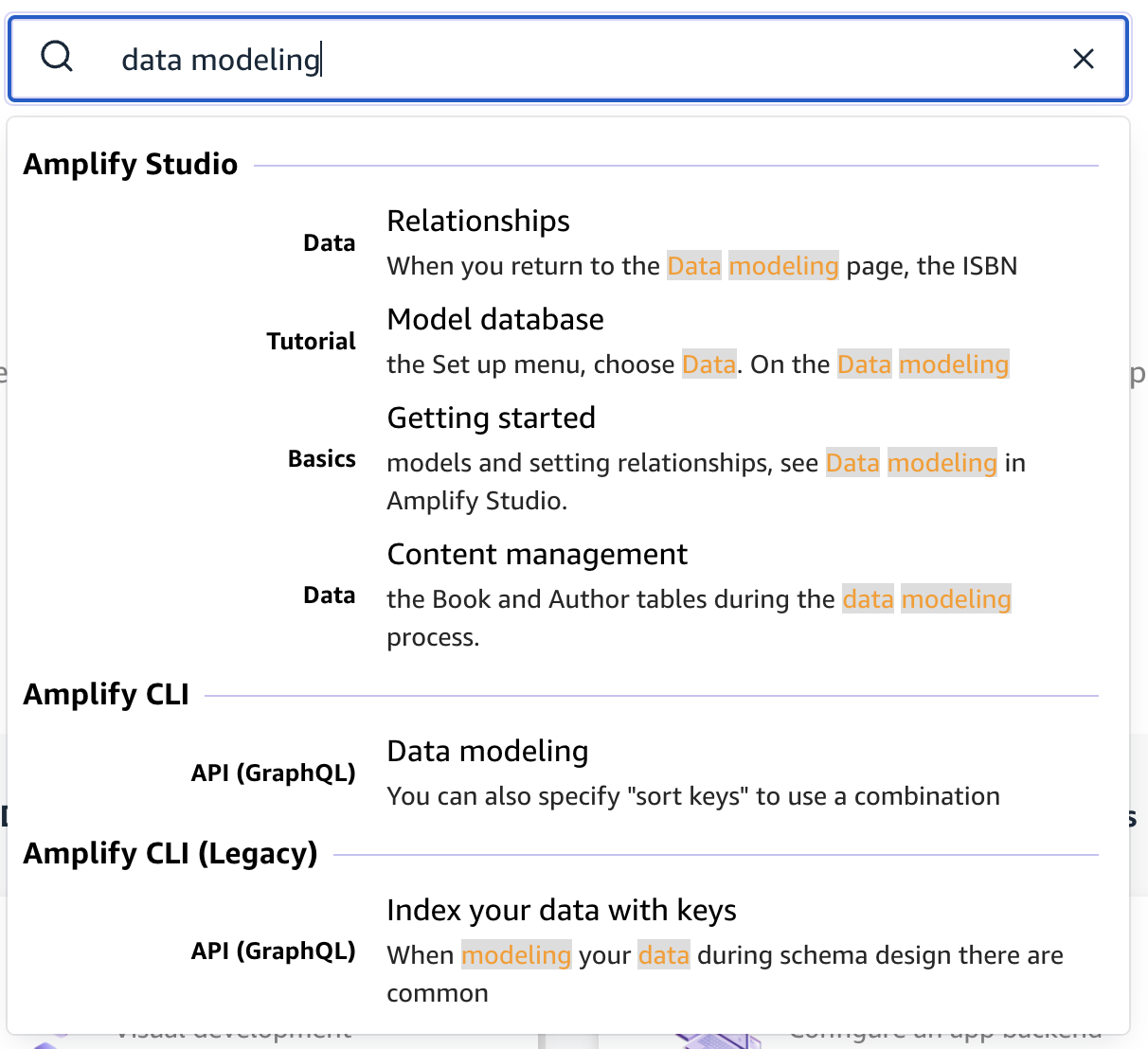Open the Content management result
Image resolution: width=1148 pixels, height=1049 pixels.
[537, 554]
